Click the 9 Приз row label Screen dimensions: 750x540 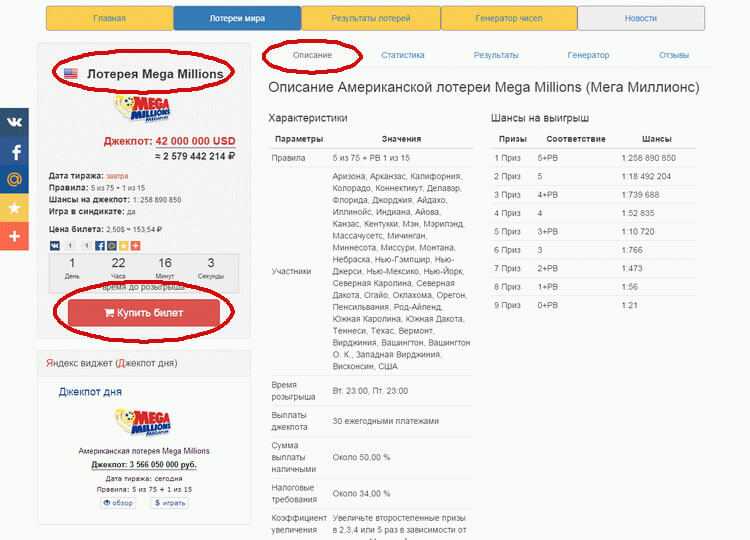(507, 305)
